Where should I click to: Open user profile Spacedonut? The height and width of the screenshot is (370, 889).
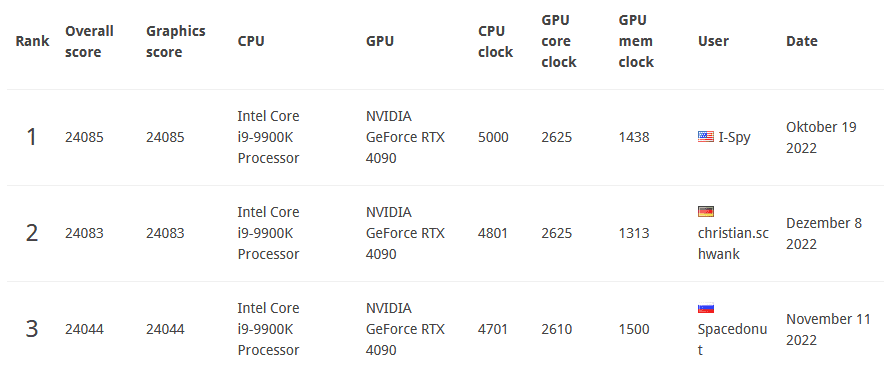point(733,339)
